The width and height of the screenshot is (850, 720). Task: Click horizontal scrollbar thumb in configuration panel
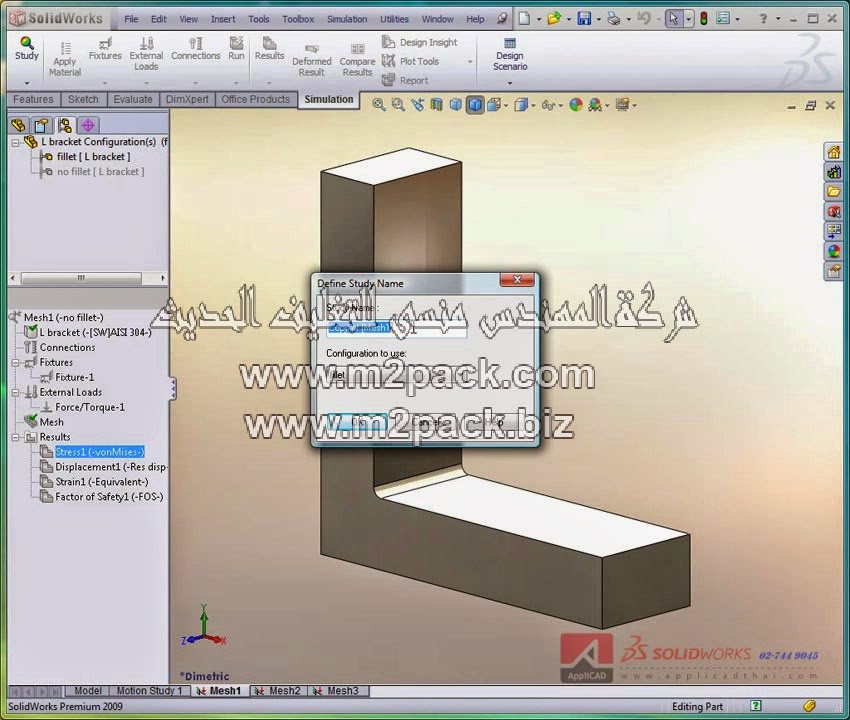(x=81, y=278)
